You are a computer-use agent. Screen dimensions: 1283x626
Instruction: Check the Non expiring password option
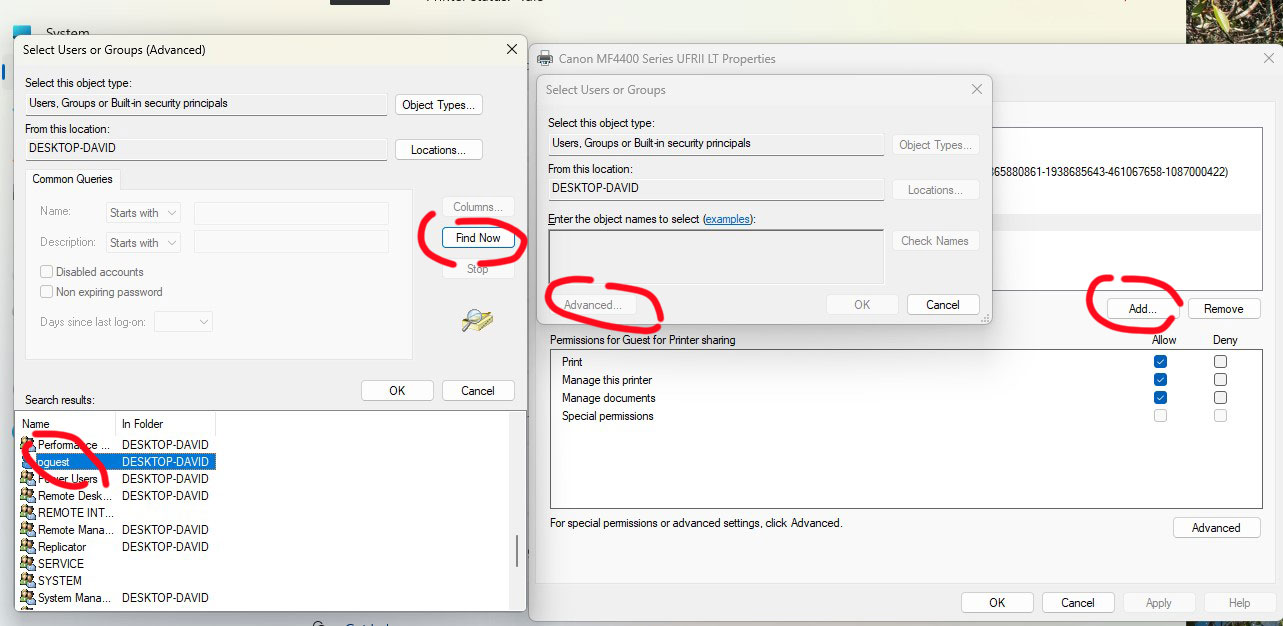point(45,291)
